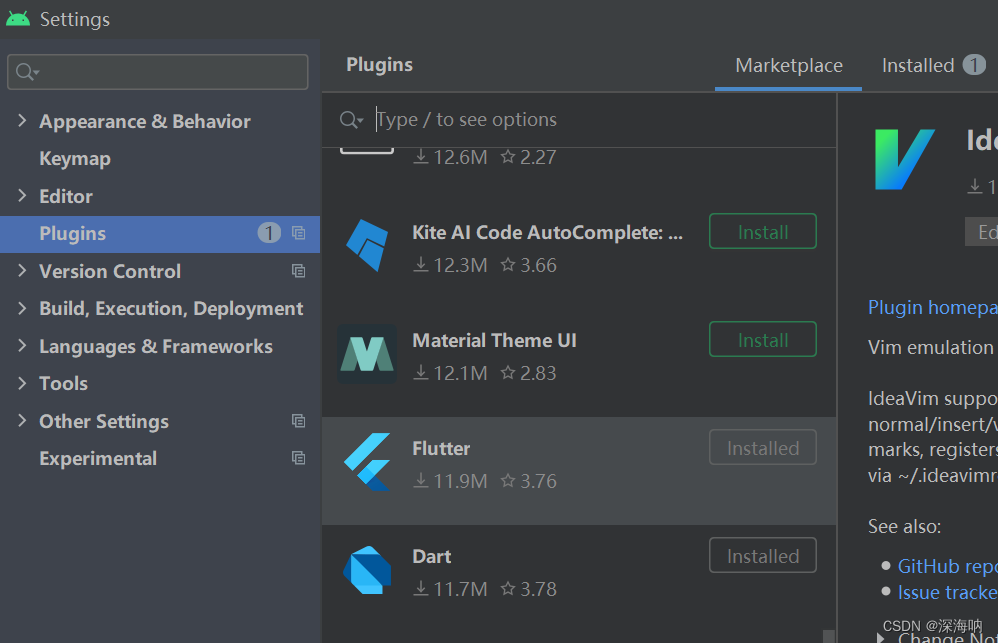This screenshot has height=643, width=998.
Task: Click the 11.7M download count for Dart
Action: click(x=460, y=590)
